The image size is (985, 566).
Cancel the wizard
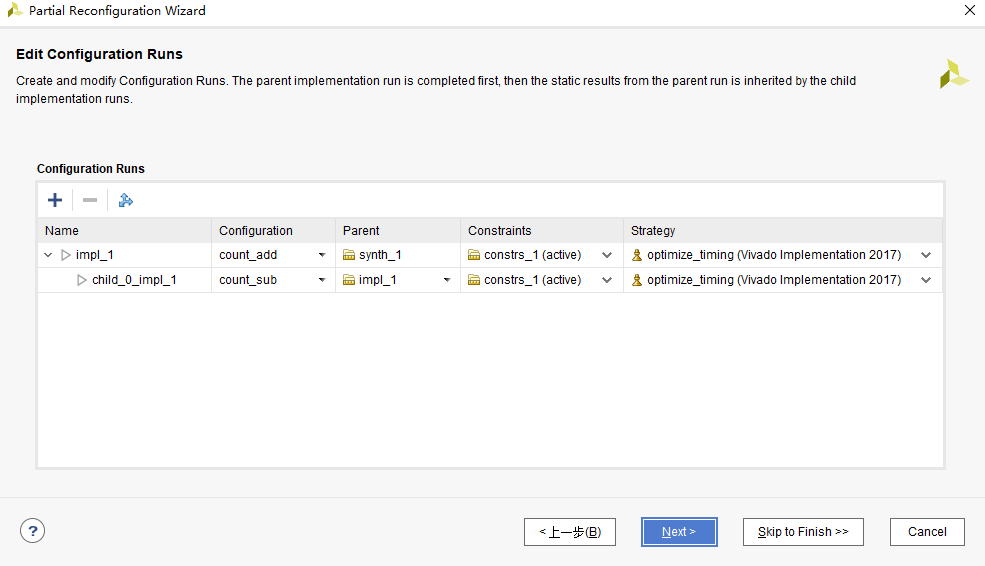[x=927, y=532]
